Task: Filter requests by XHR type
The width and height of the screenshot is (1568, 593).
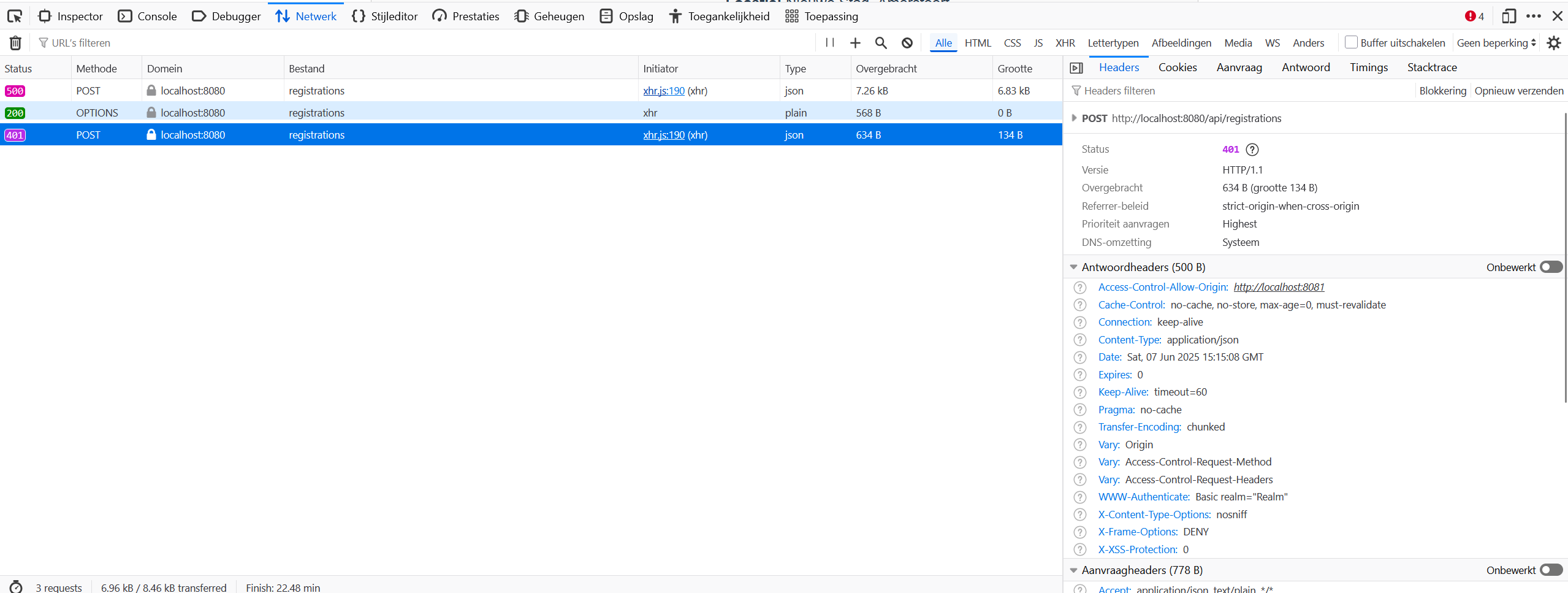Action: 1065,43
